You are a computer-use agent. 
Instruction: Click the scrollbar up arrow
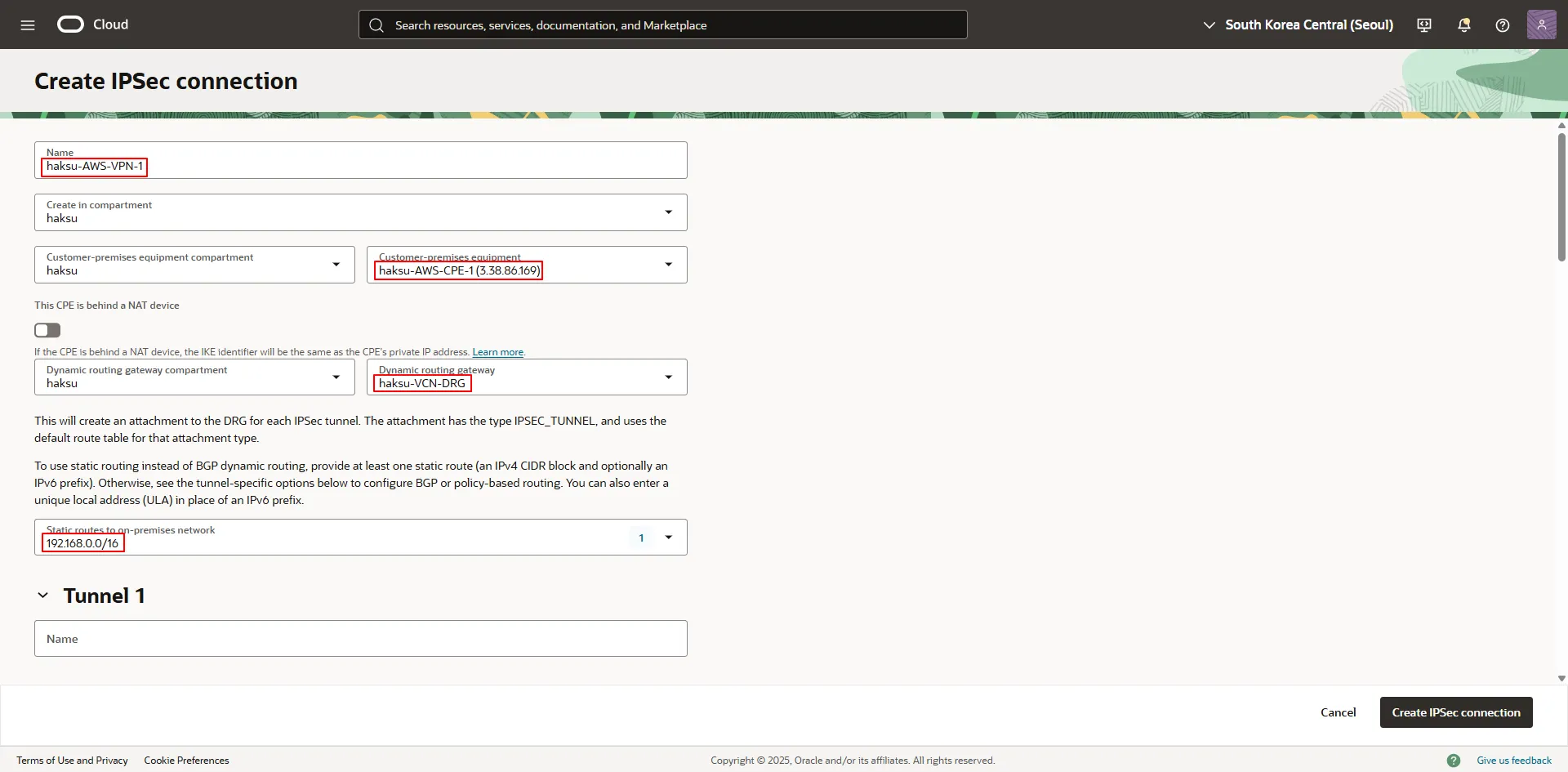[x=1561, y=126]
